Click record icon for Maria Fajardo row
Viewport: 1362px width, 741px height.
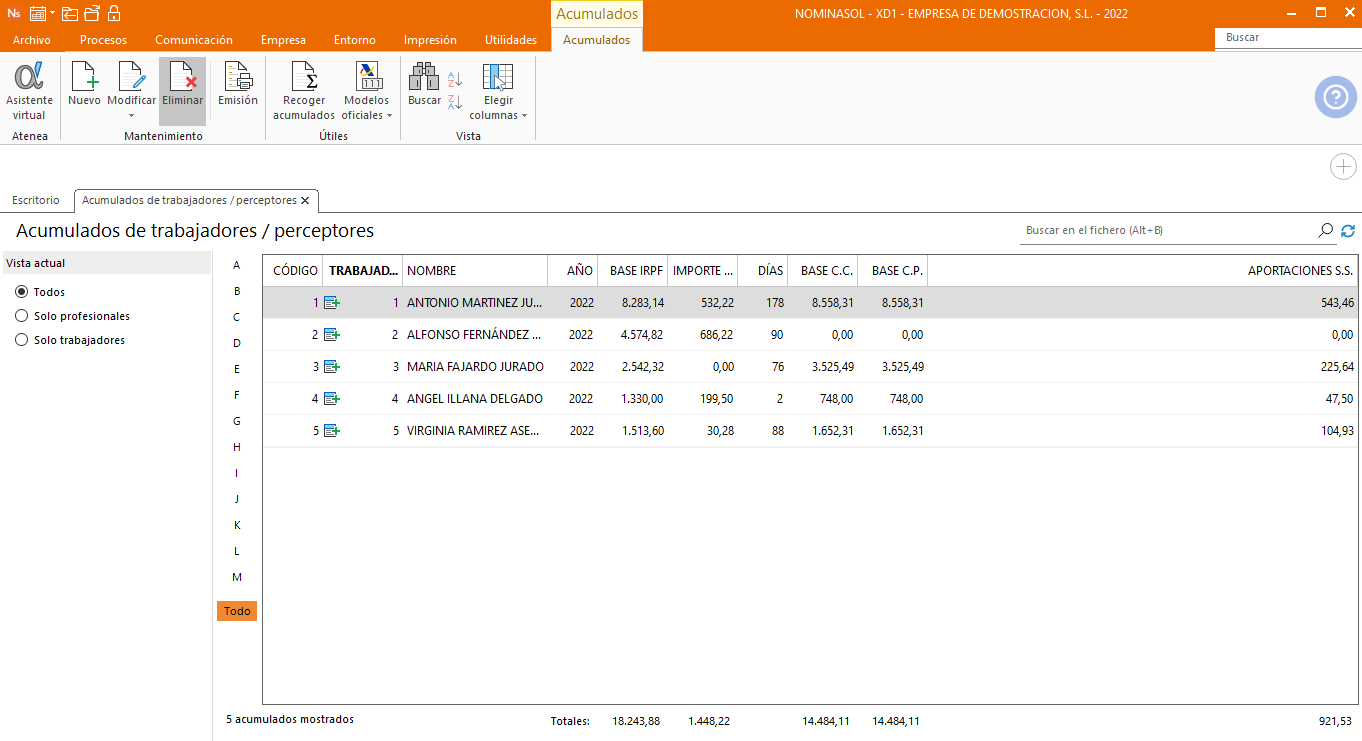tap(332, 366)
